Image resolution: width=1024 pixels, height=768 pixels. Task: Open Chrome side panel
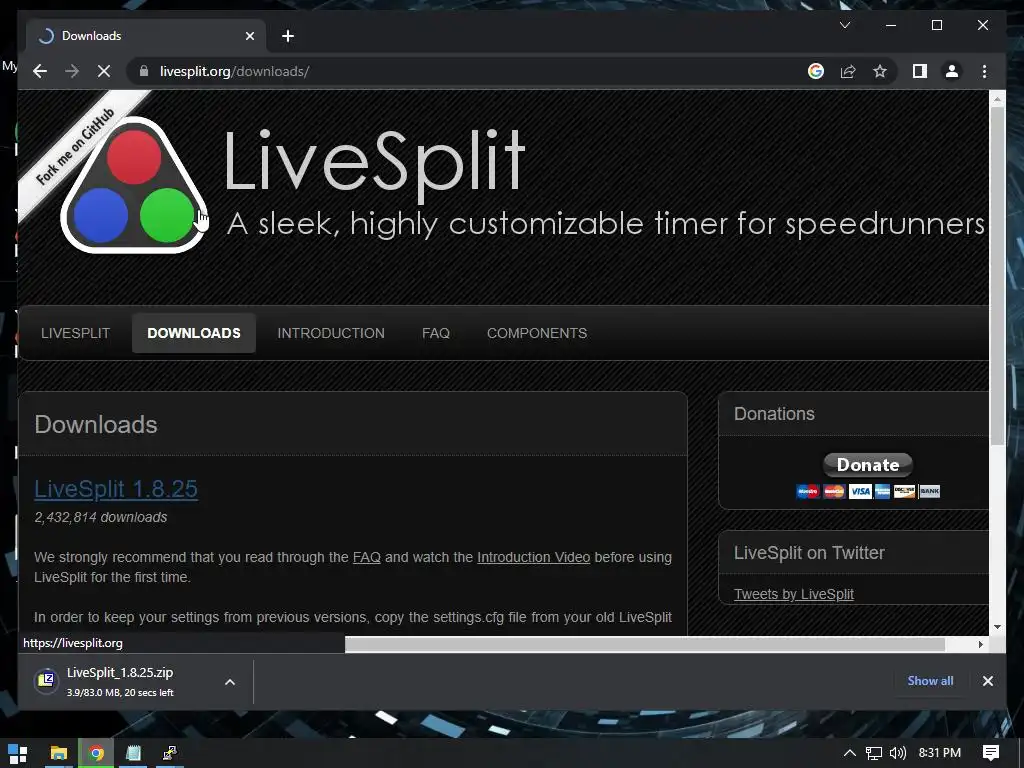[x=920, y=71]
